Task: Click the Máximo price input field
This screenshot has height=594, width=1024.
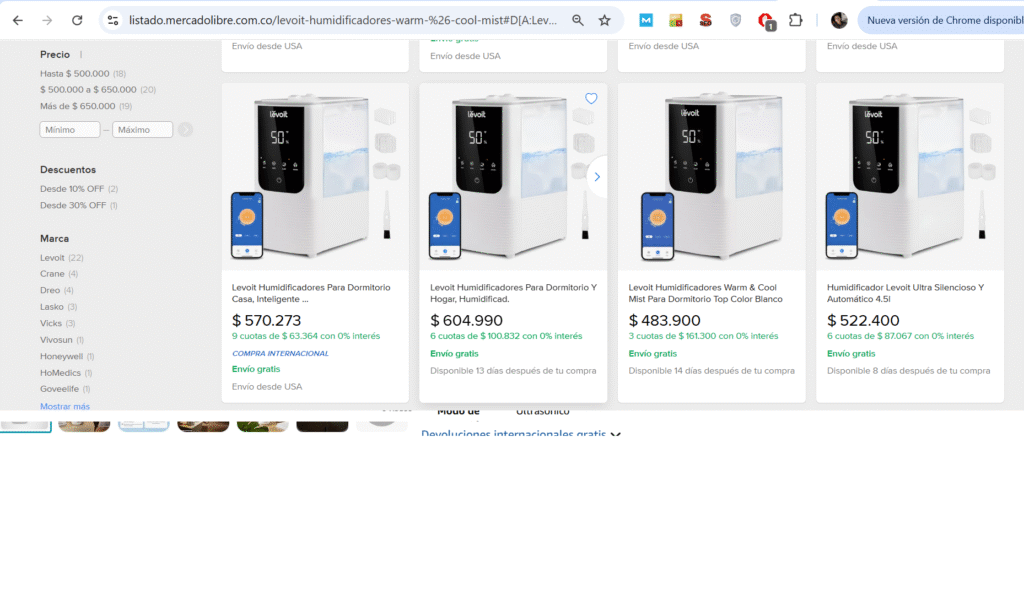Action: click(x=142, y=130)
